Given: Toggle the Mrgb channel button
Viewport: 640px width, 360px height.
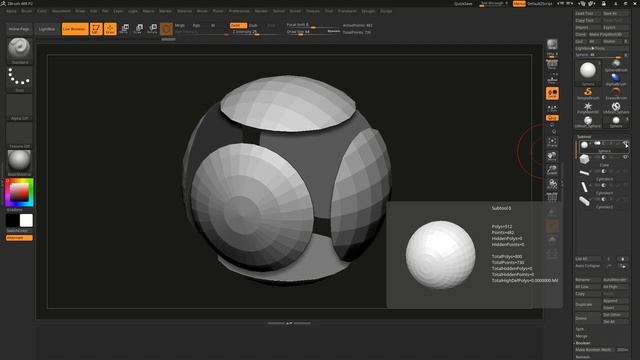Looking at the screenshot, I should click(x=180, y=25).
